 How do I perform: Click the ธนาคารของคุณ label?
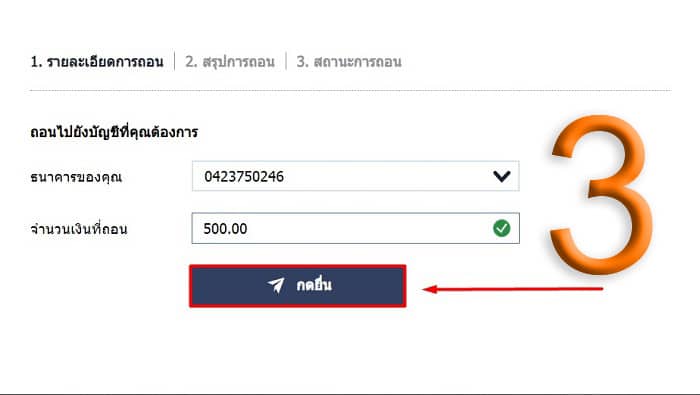coord(76,177)
